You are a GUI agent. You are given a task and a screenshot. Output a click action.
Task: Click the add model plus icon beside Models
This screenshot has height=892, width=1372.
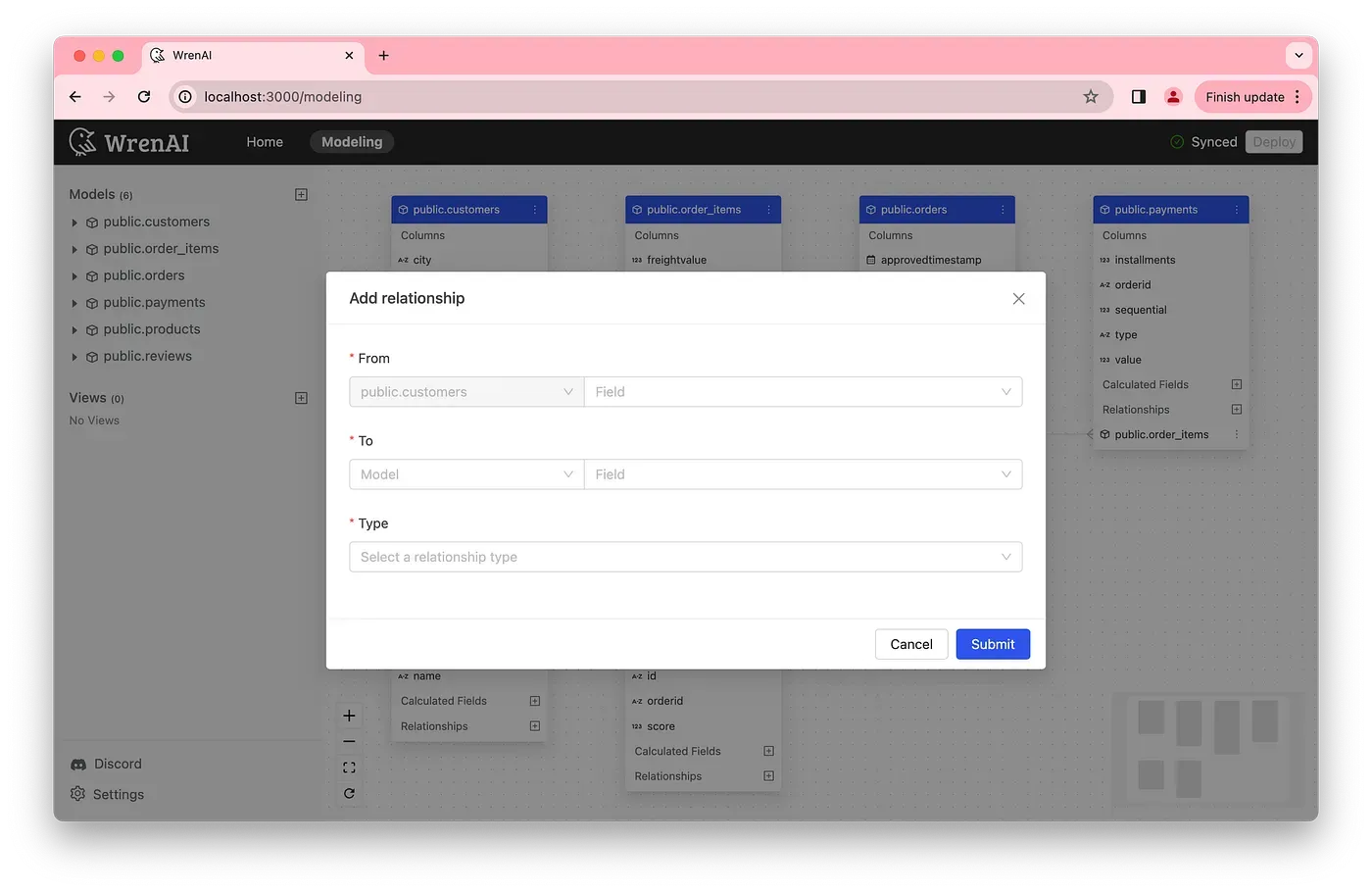[301, 195]
